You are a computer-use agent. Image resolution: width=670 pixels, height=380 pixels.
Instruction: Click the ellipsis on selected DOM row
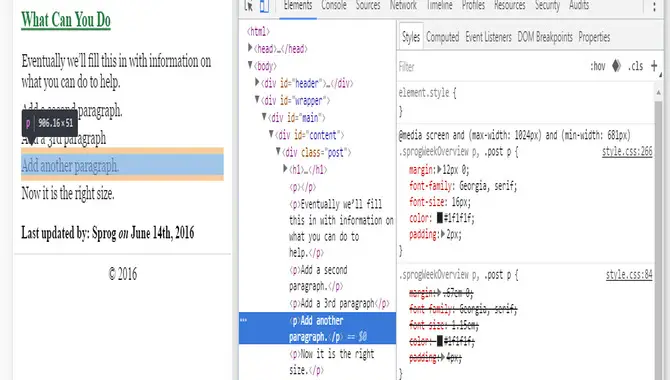[x=244, y=320]
